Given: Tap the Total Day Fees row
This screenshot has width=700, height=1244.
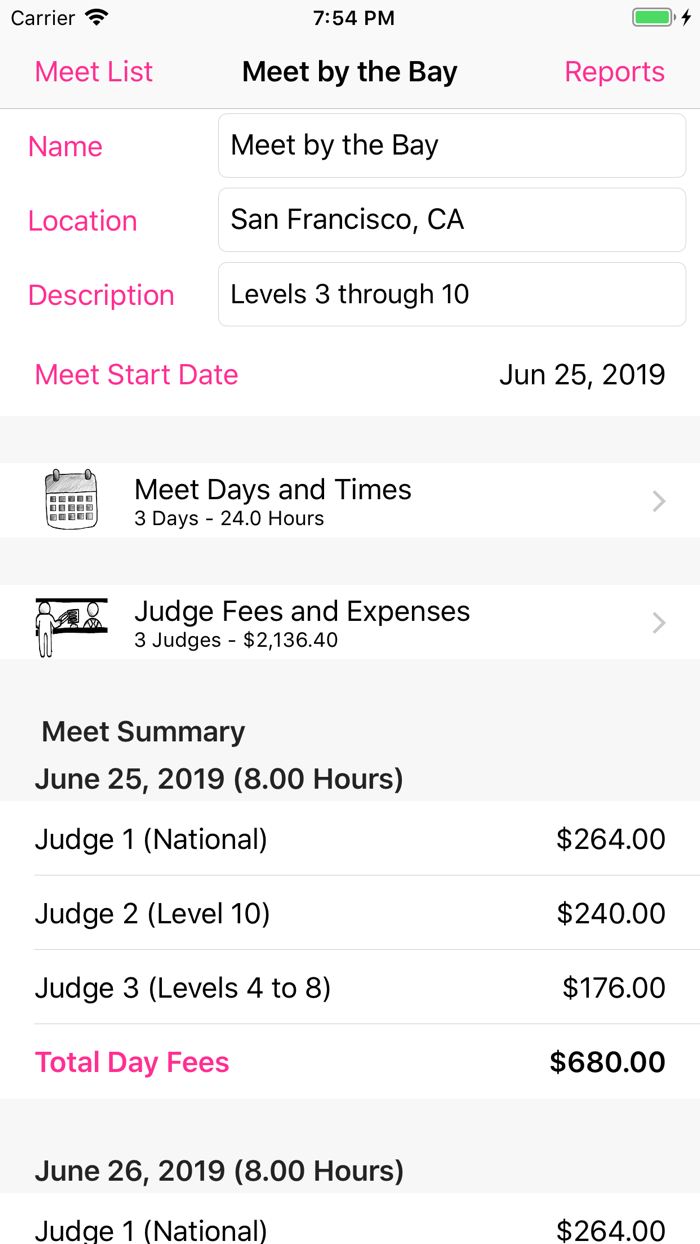Looking at the screenshot, I should [350, 1061].
